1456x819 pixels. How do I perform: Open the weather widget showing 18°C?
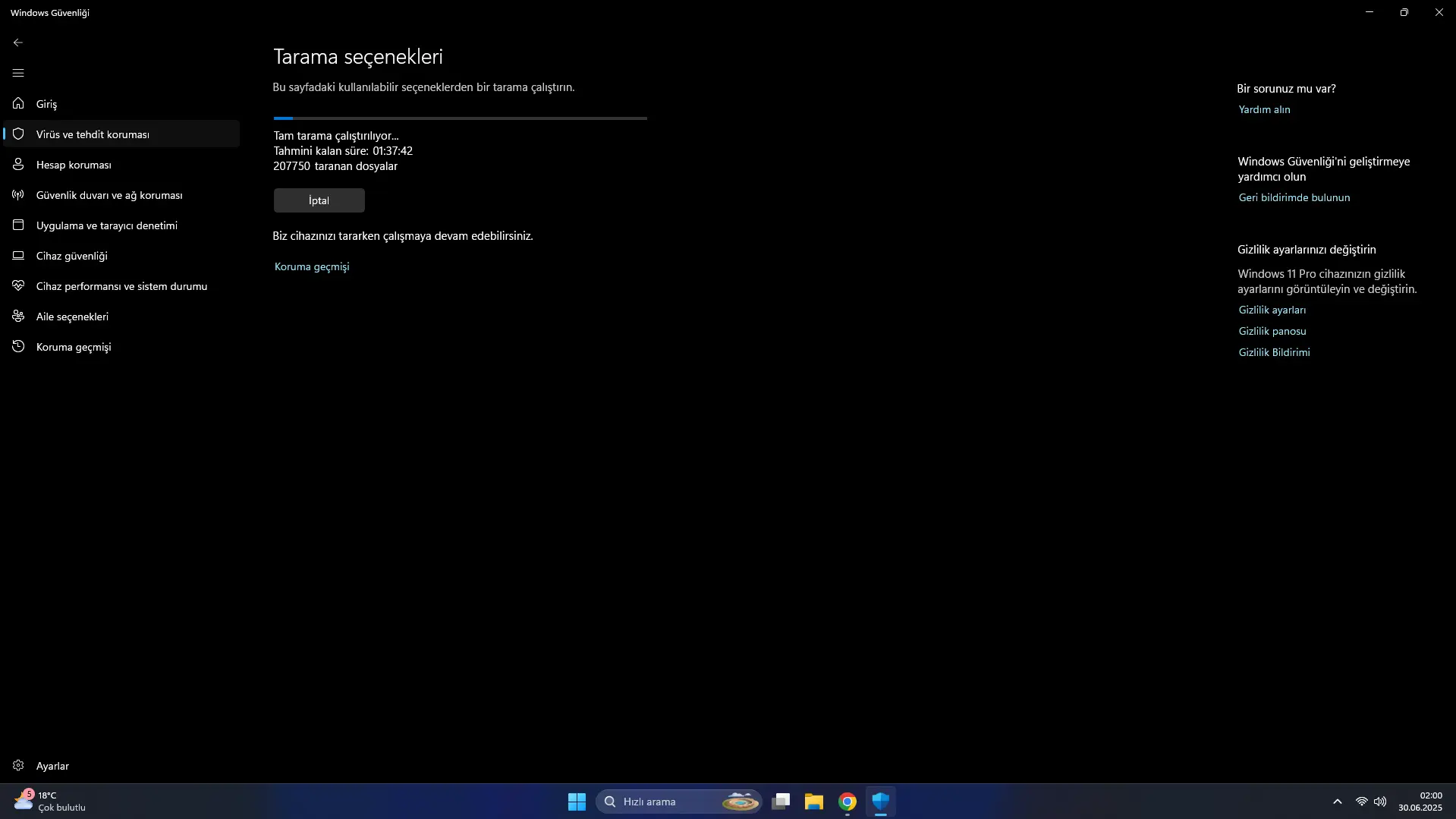point(50,802)
